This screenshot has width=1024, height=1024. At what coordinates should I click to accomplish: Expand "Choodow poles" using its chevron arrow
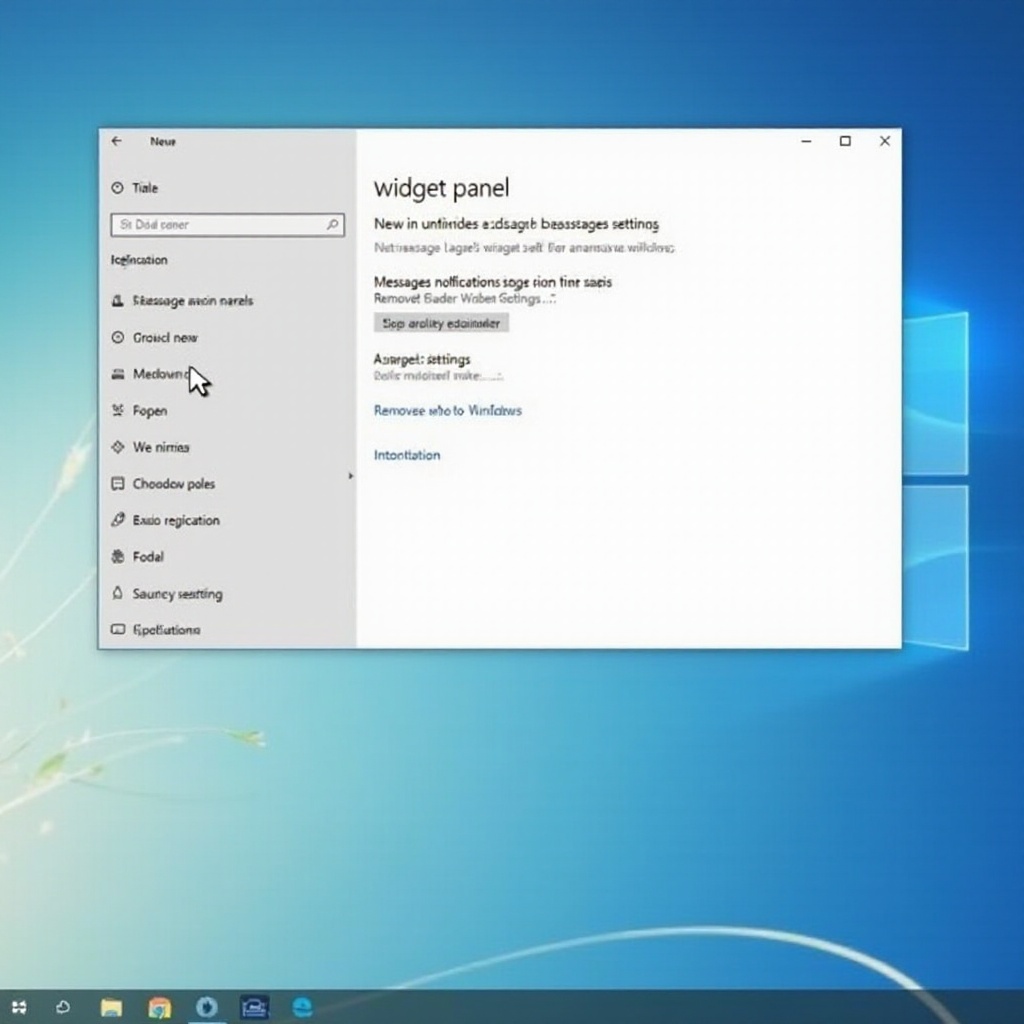point(350,477)
